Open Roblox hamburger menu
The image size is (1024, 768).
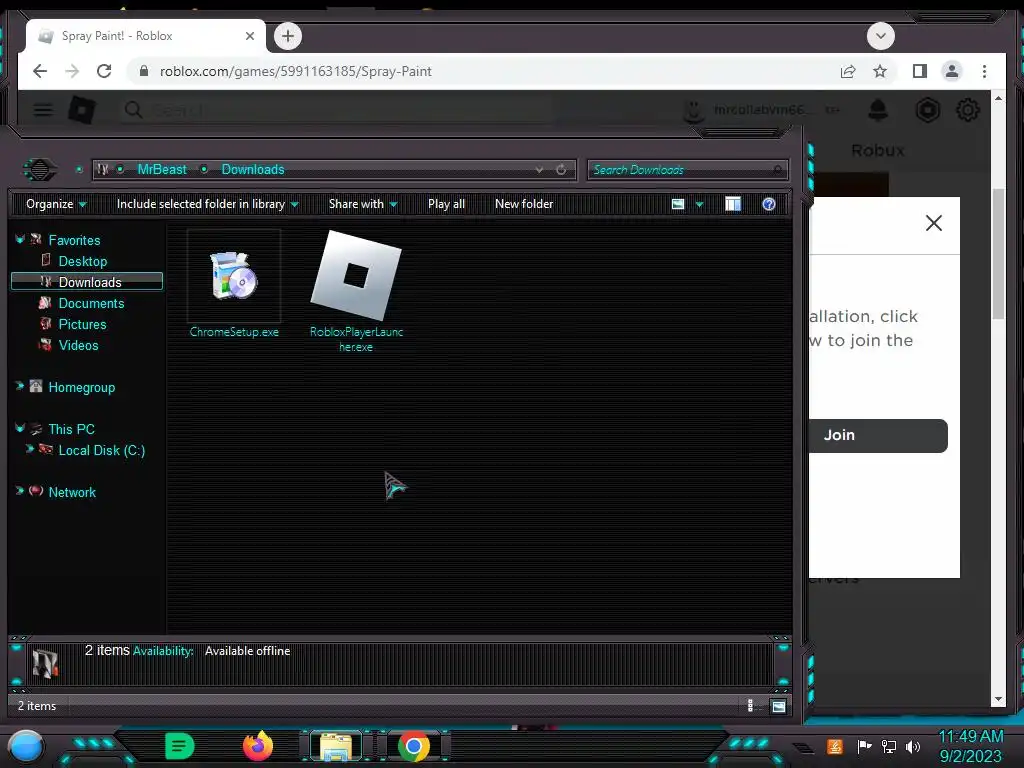pyautogui.click(x=43, y=110)
